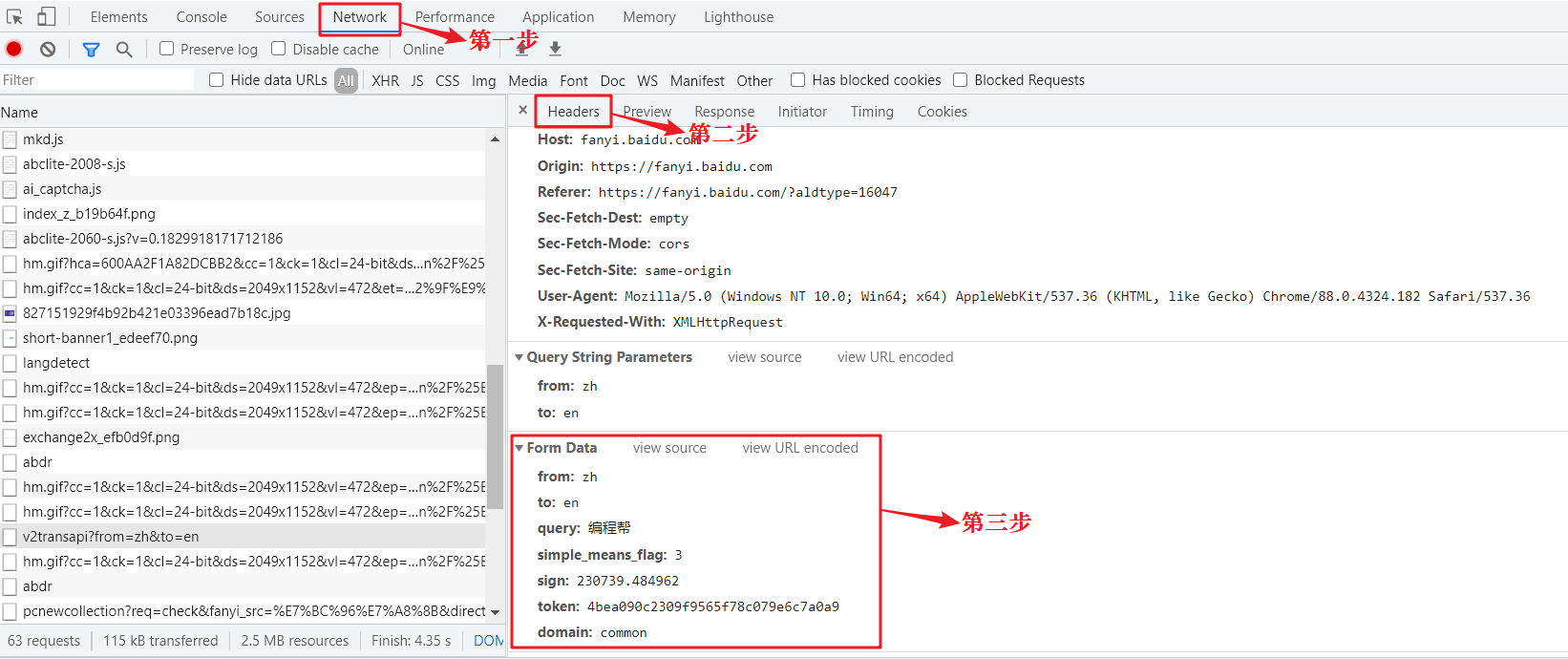1568x659 pixels.
Task: Open the Online throttling dropdown
Action: click(x=423, y=50)
